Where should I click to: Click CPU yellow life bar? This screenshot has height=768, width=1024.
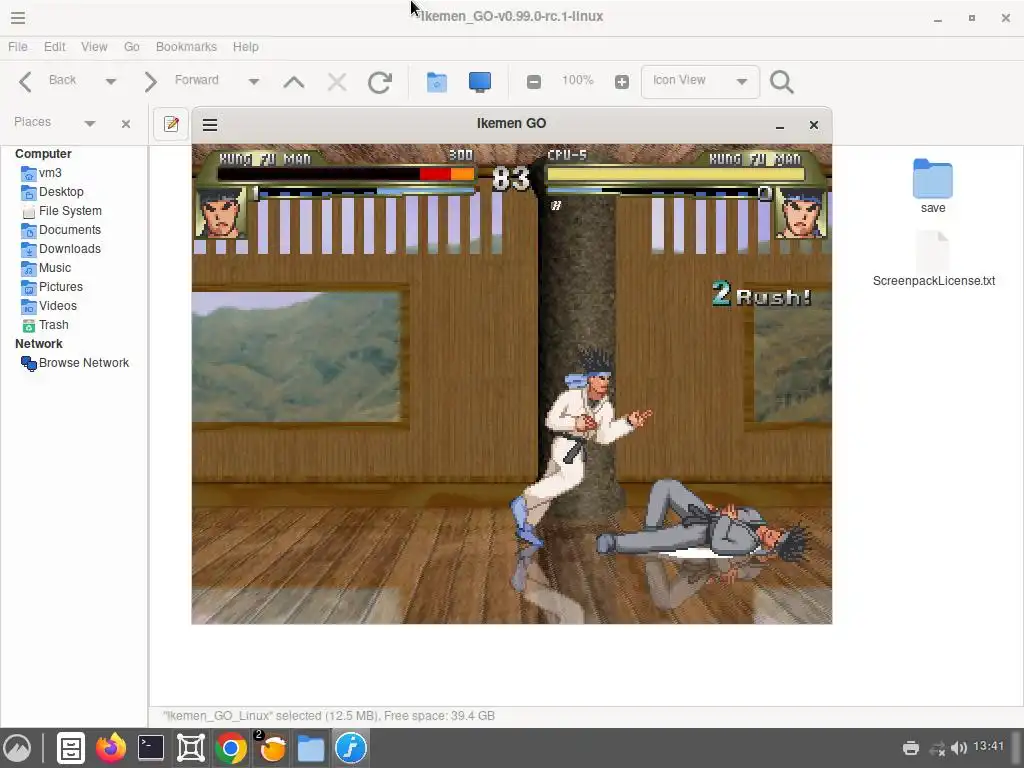tap(675, 174)
